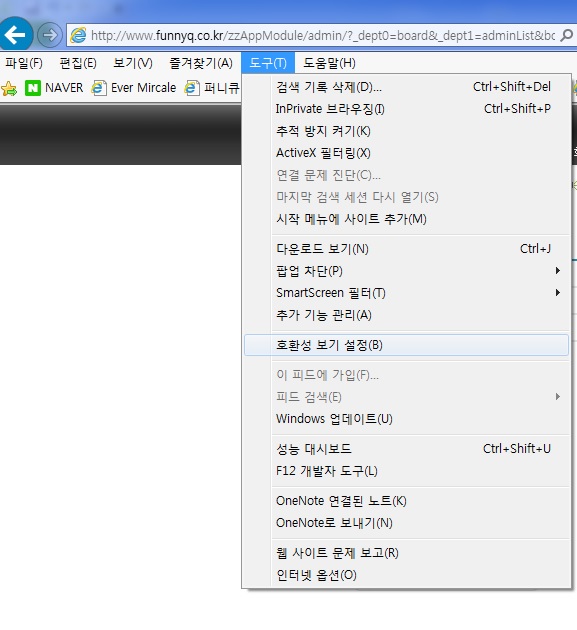This screenshot has height=630, width=577.
Task: Open the 즐겨찾기(A) menu
Action: [x=201, y=63]
